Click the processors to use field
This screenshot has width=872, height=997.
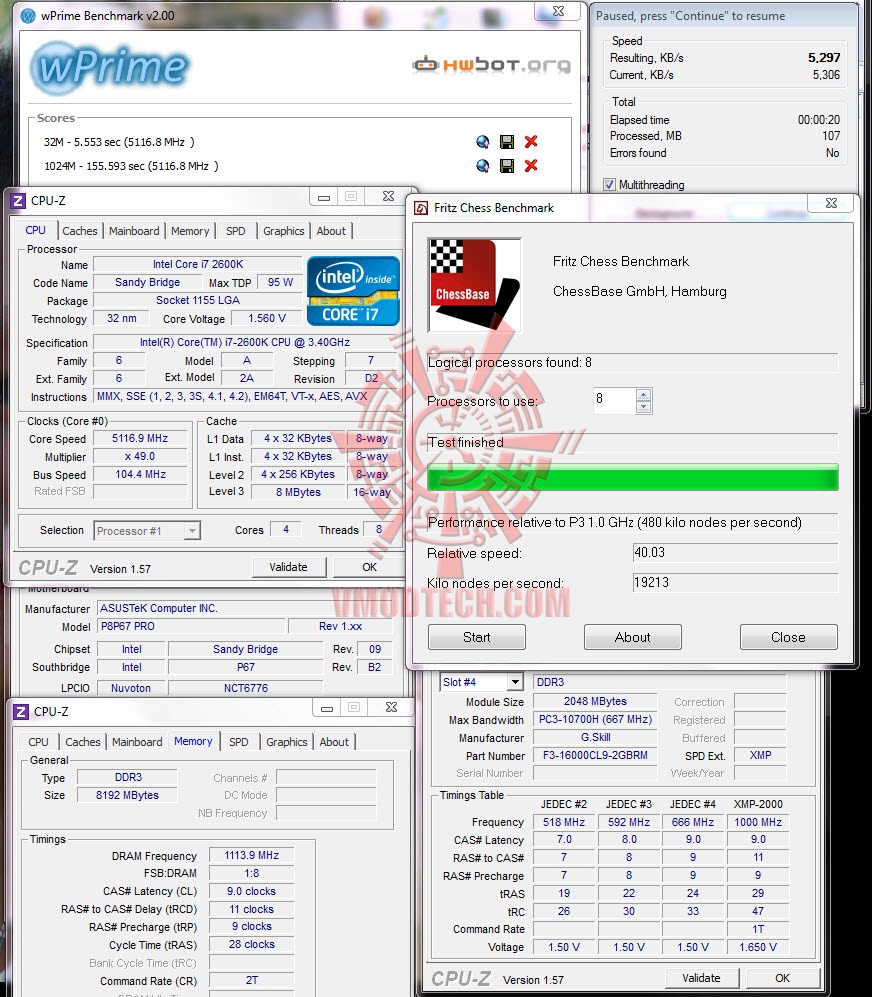(614, 400)
